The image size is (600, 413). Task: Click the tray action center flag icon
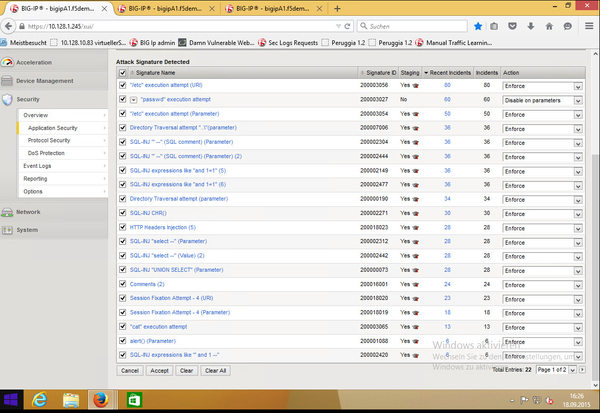(x=524, y=400)
